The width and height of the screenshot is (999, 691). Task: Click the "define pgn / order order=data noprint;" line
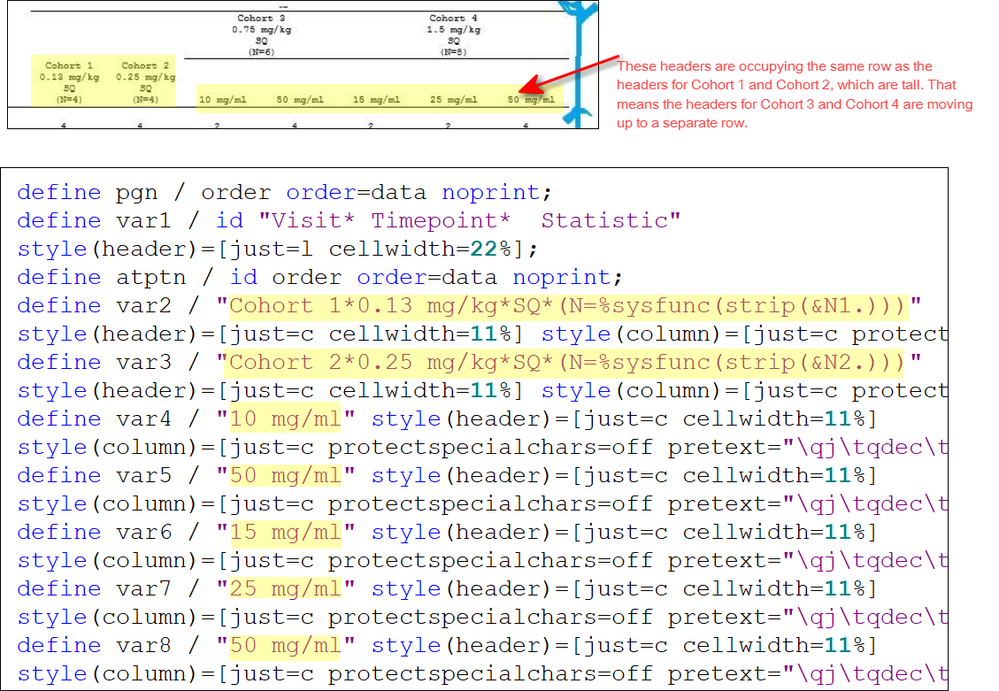click(x=284, y=192)
